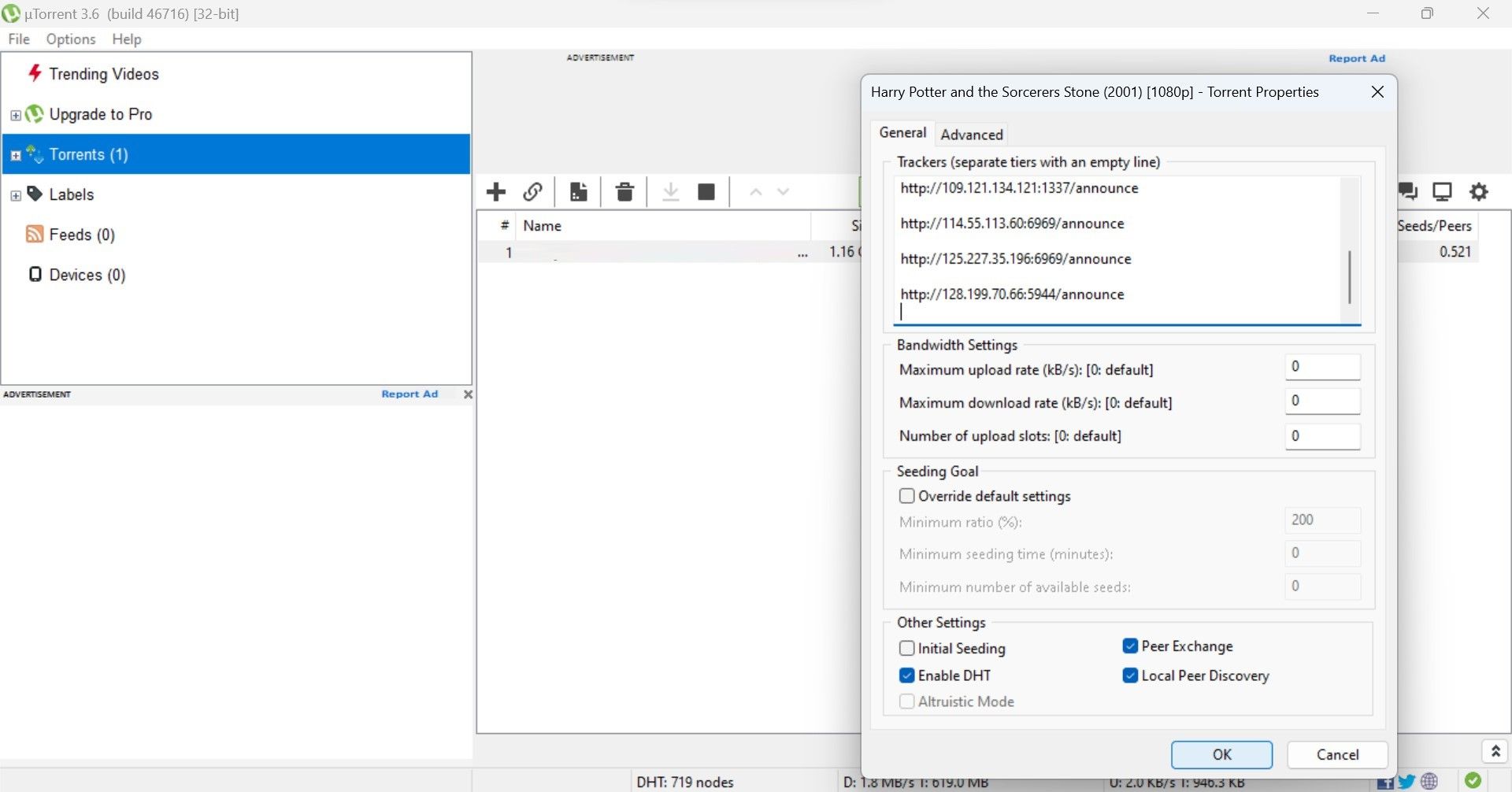Click the Upgrade to Pro logo icon
The image size is (1512, 792).
[x=34, y=114]
